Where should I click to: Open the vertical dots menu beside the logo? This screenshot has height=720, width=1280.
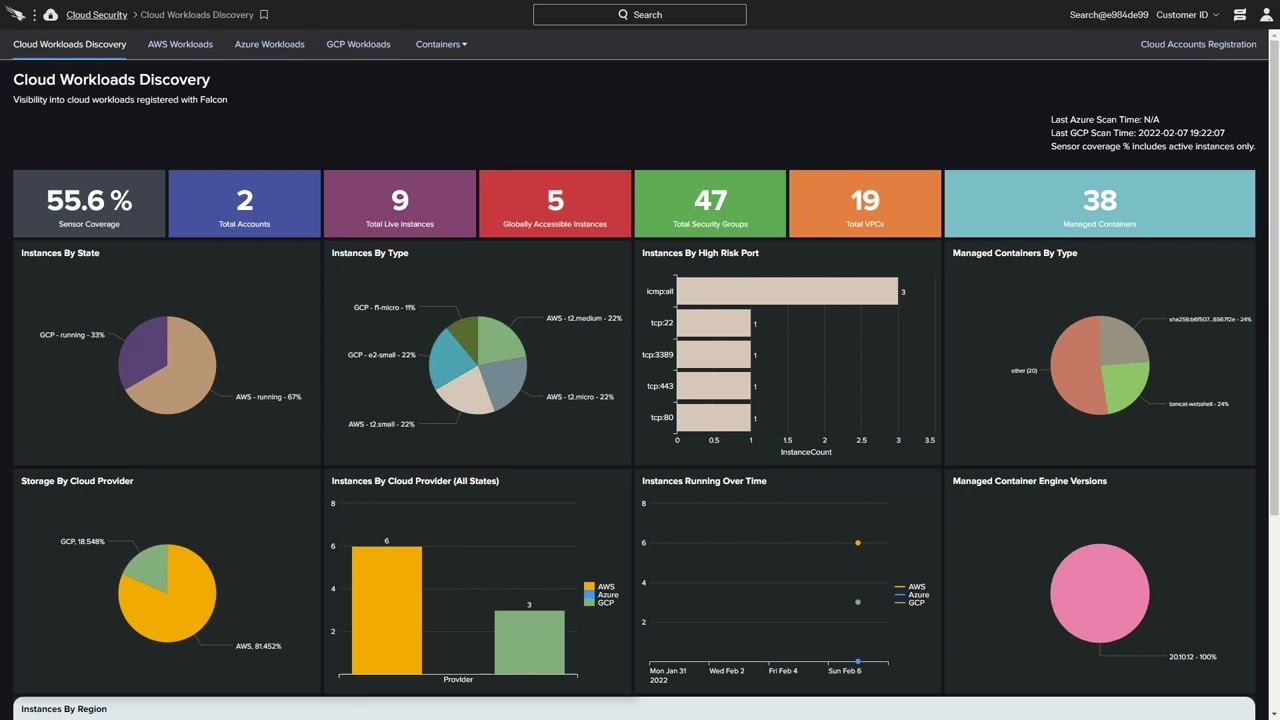point(35,15)
